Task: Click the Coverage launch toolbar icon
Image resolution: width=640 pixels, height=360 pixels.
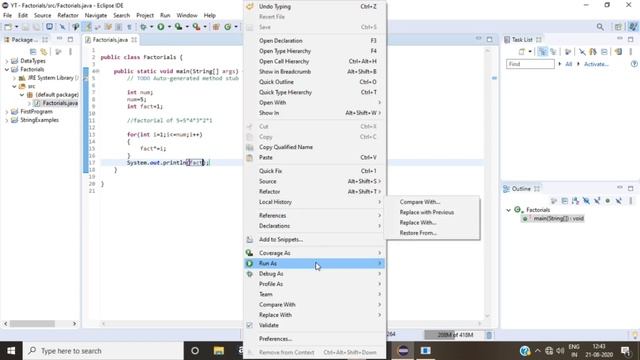Action: pos(178,27)
